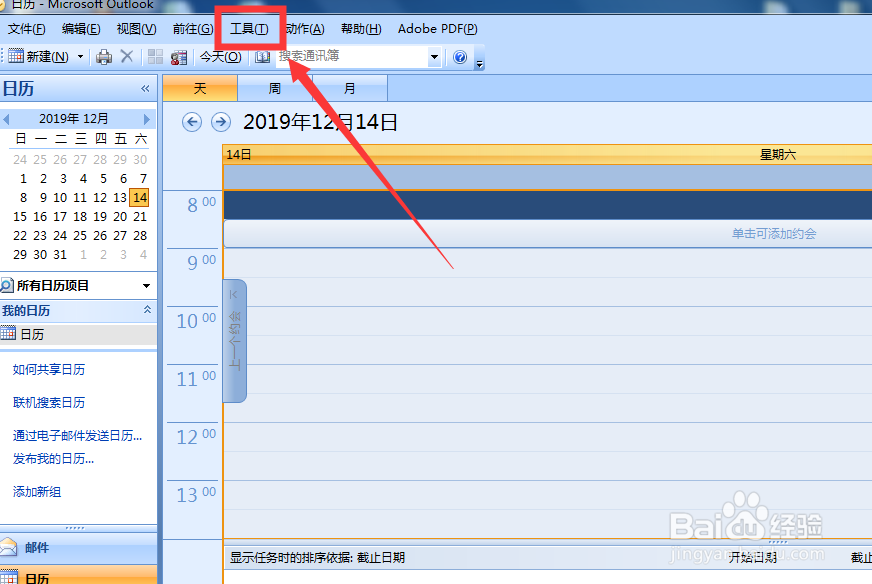Viewport: 872px width, 584px height.
Task: Click the Print icon in toolbar
Action: pos(104,57)
